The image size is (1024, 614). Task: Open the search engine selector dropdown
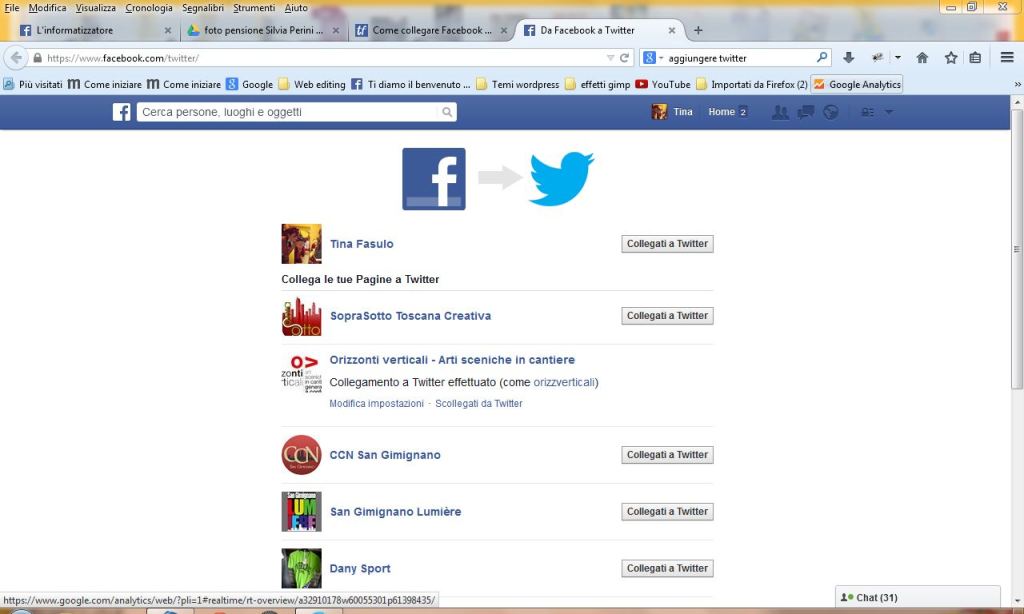652,57
